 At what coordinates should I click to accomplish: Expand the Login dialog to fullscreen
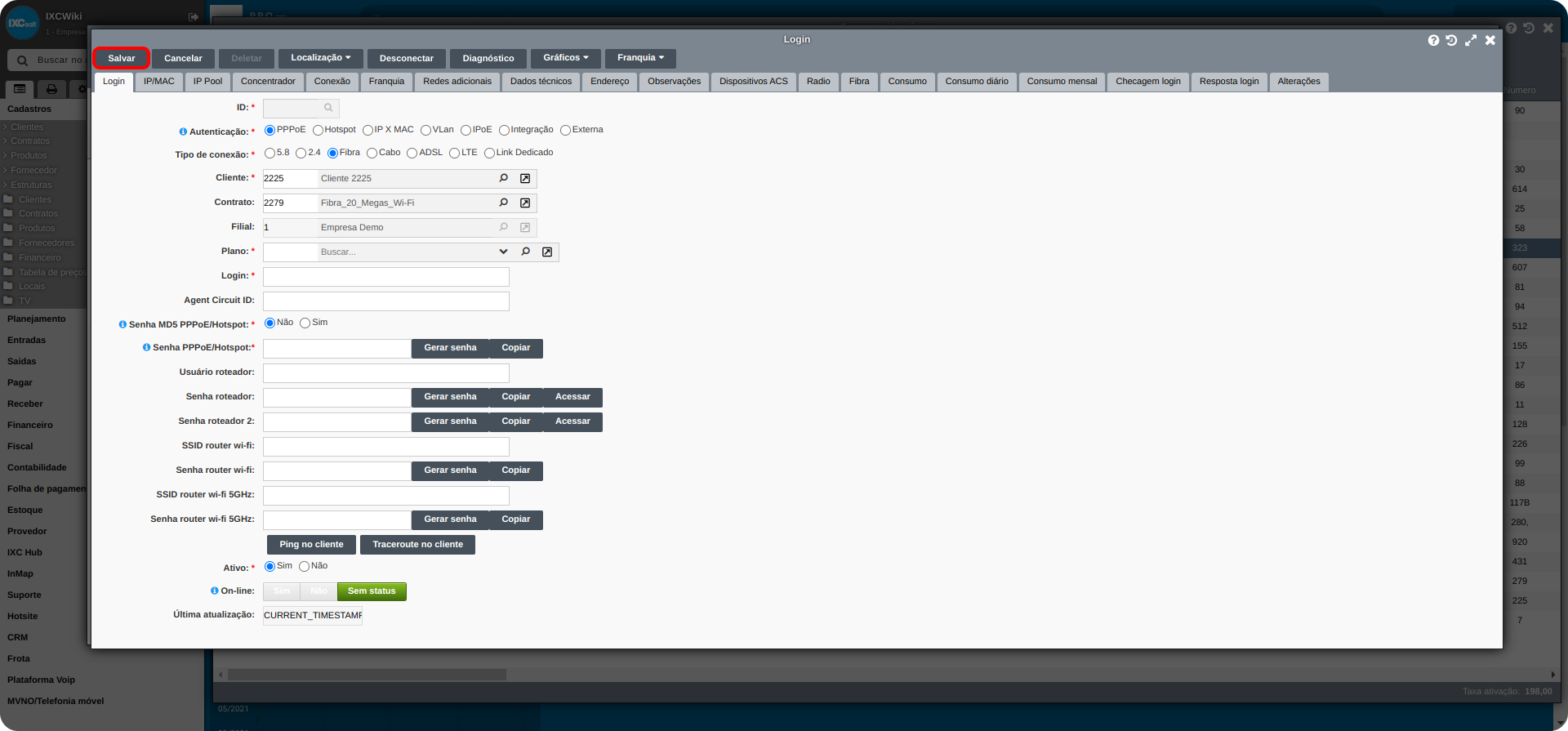coord(1470,40)
